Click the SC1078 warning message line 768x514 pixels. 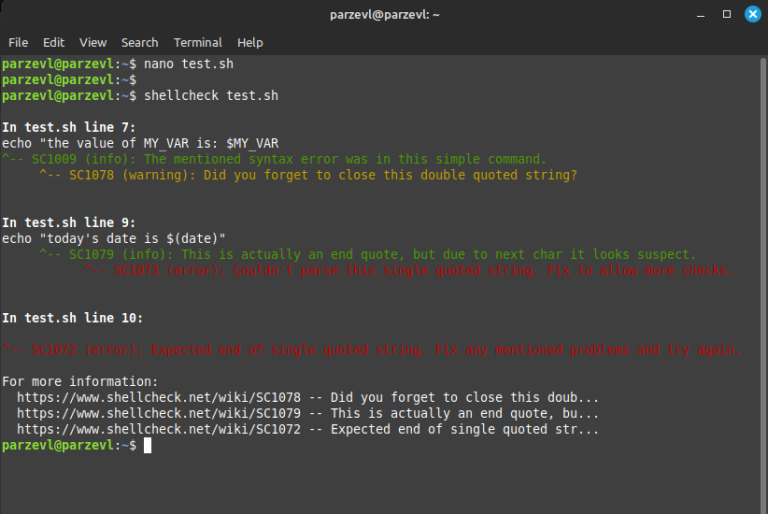[x=308, y=175]
